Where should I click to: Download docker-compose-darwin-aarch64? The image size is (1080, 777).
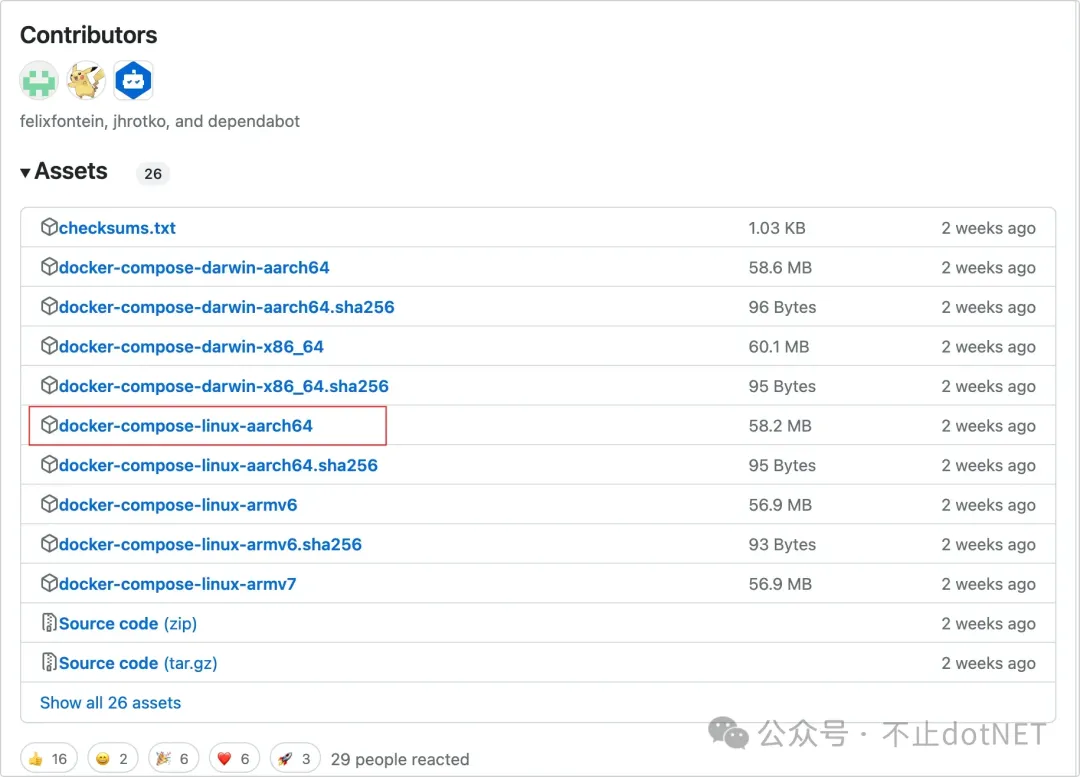pos(194,268)
